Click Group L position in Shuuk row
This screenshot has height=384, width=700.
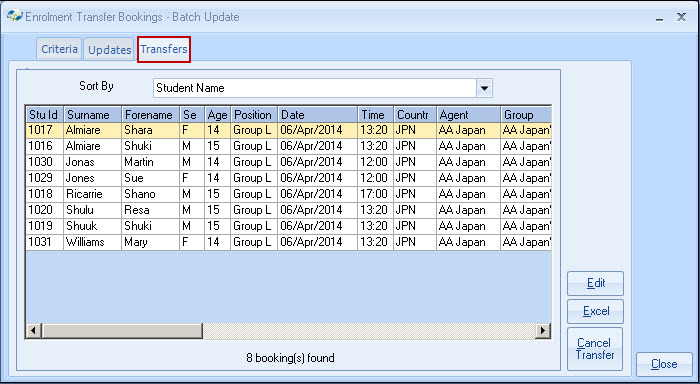(x=254, y=226)
